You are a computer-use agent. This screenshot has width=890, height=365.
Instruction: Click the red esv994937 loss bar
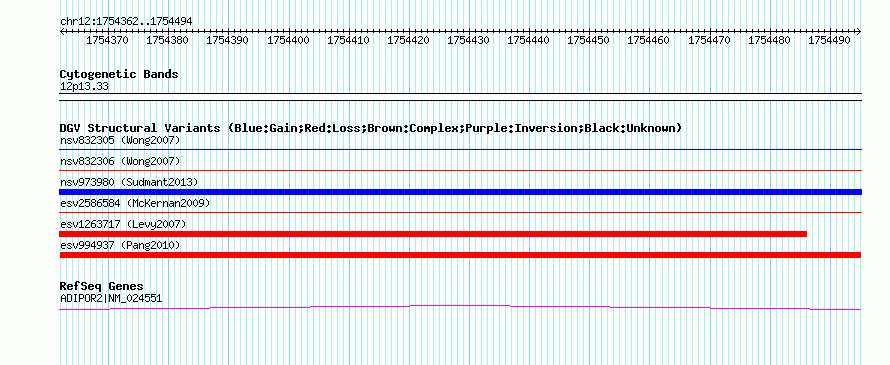(460, 255)
